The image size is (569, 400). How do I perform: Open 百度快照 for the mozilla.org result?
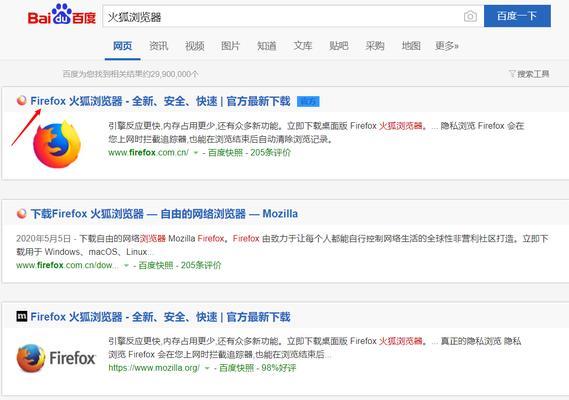click(237, 368)
